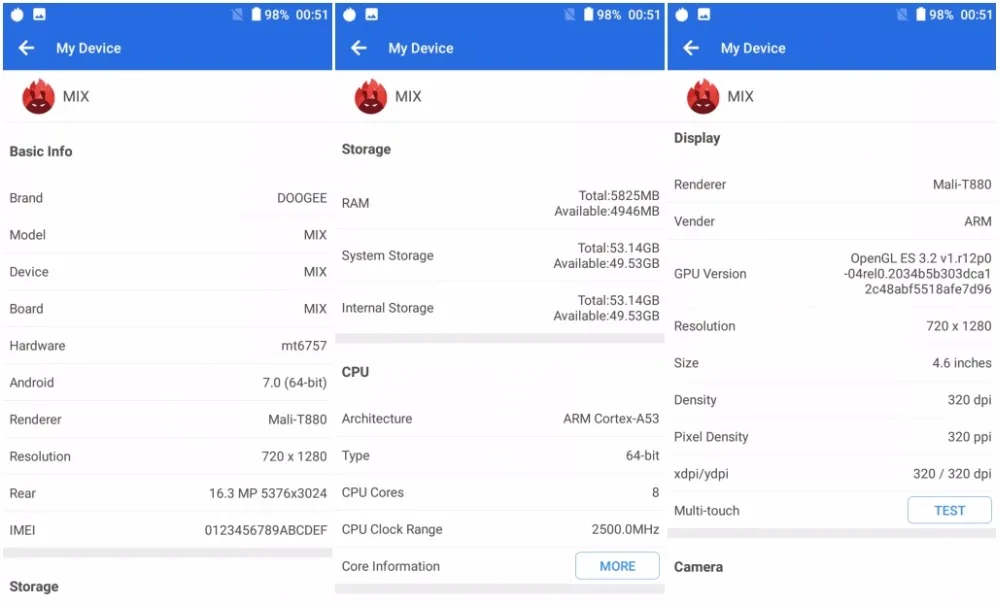Tap image notification icon on Display screen
This screenshot has width=1000, height=604.
(x=704, y=15)
